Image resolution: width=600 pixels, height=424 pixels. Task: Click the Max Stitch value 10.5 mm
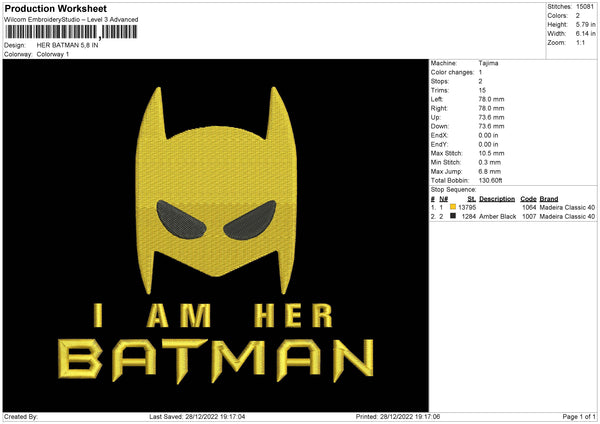(x=491, y=153)
